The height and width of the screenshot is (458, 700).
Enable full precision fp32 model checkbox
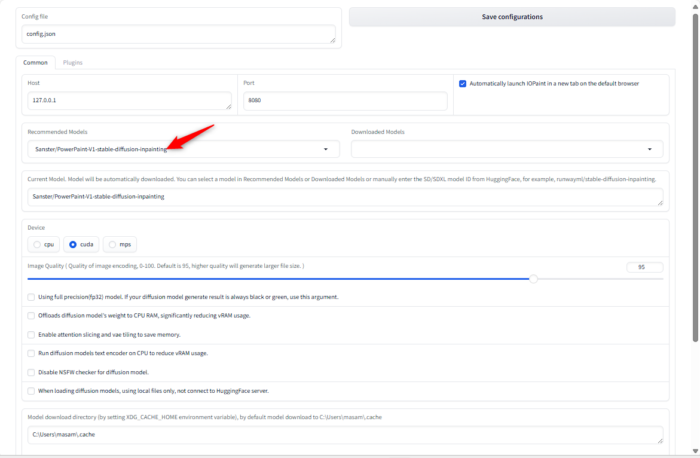[x=31, y=297]
